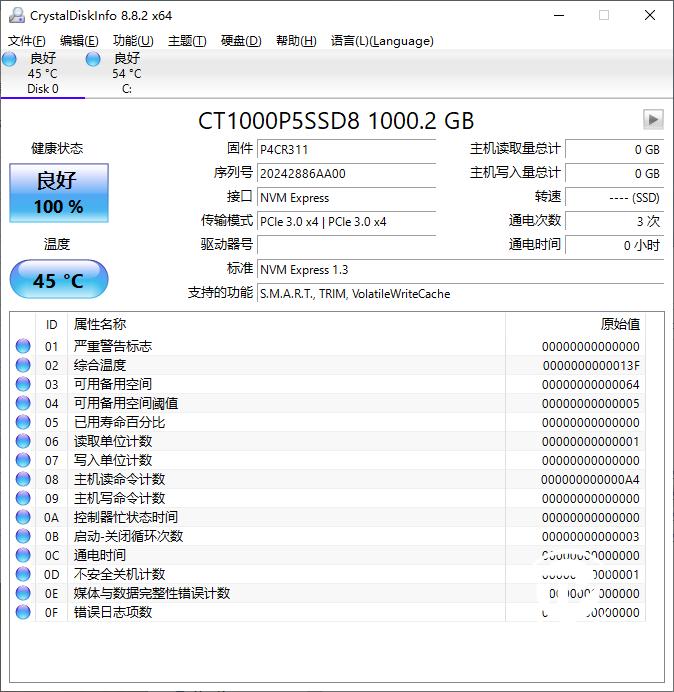
Task: Click the empty 驱动器号 field
Action: pos(346,245)
